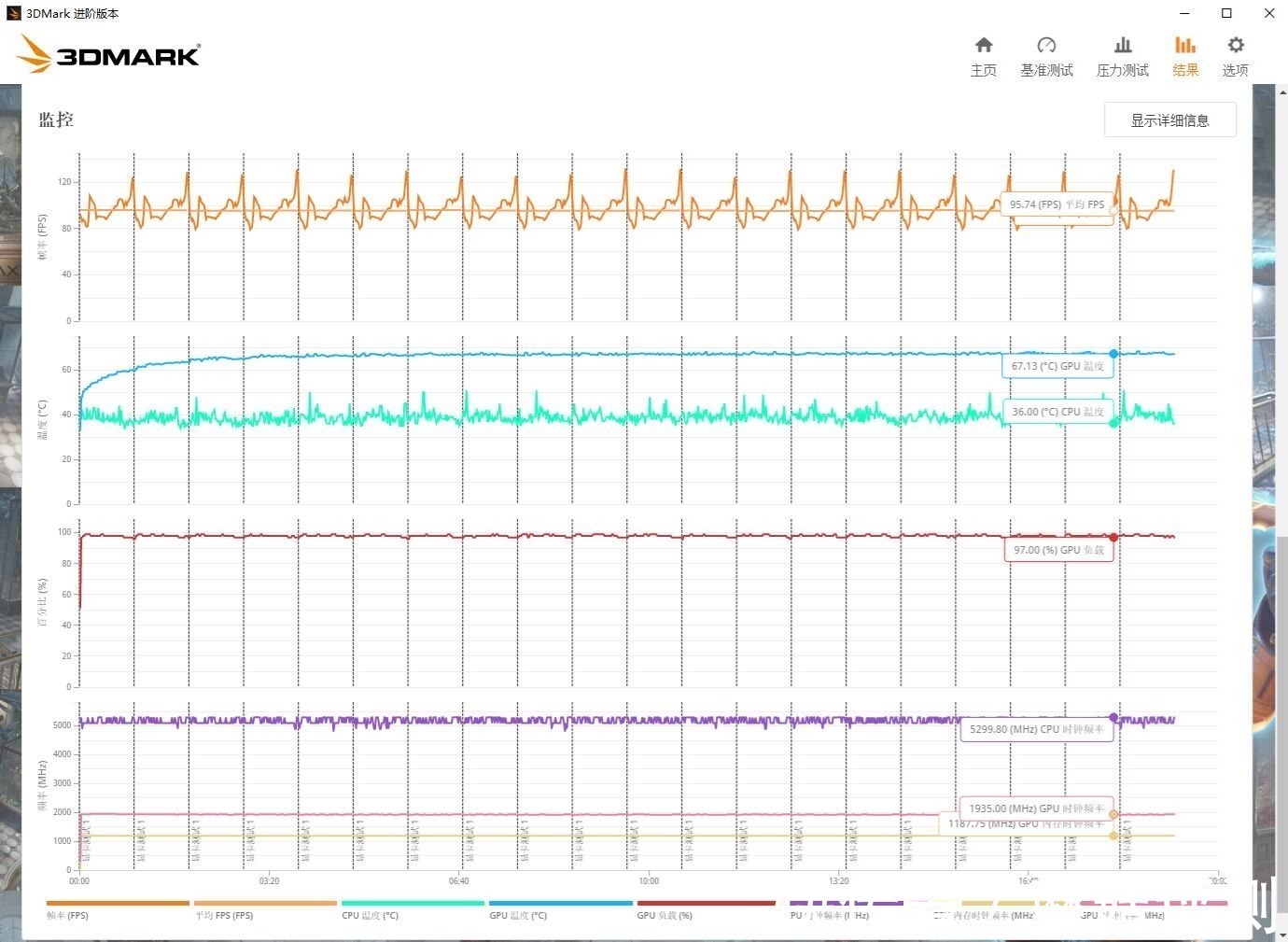Maximize the 3DMark window

click(x=1227, y=13)
